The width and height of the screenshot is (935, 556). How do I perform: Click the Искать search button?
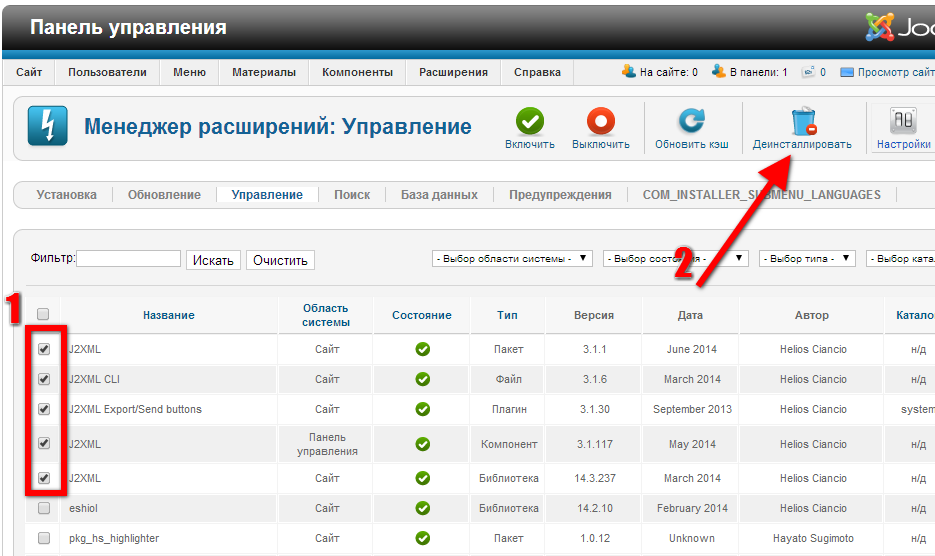coord(213,260)
